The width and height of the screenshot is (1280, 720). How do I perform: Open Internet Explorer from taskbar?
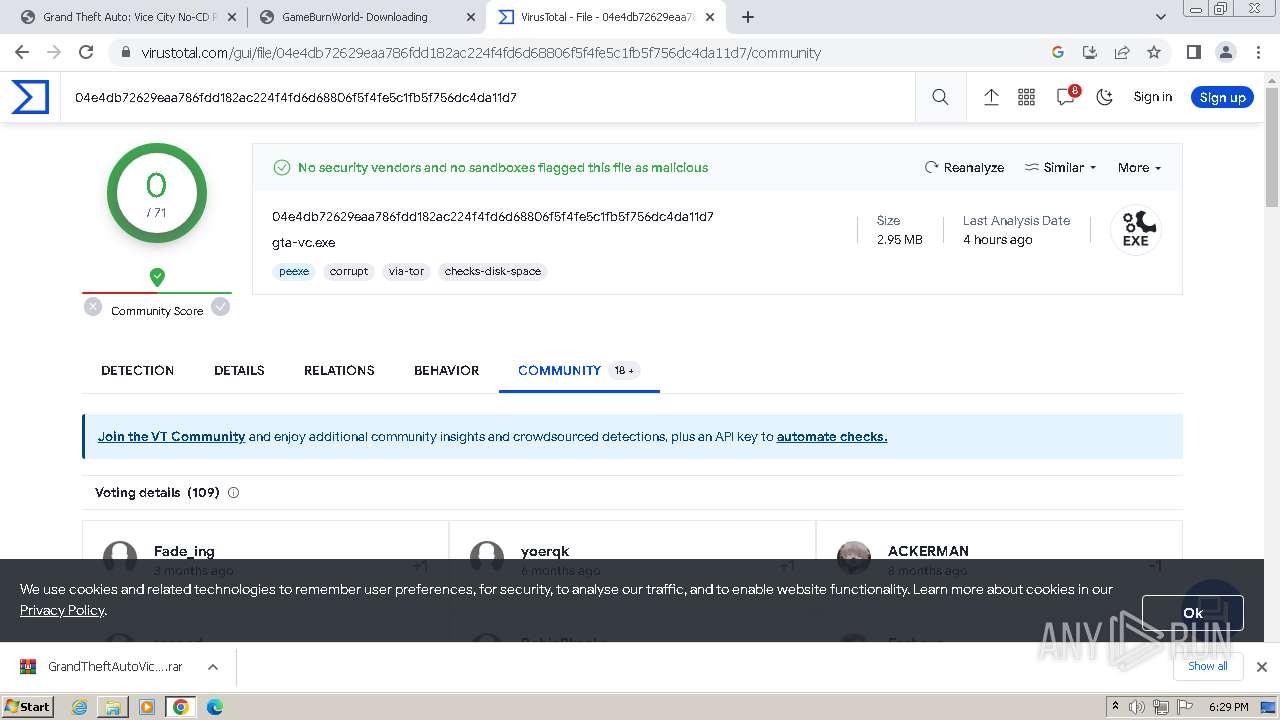[x=80, y=707]
